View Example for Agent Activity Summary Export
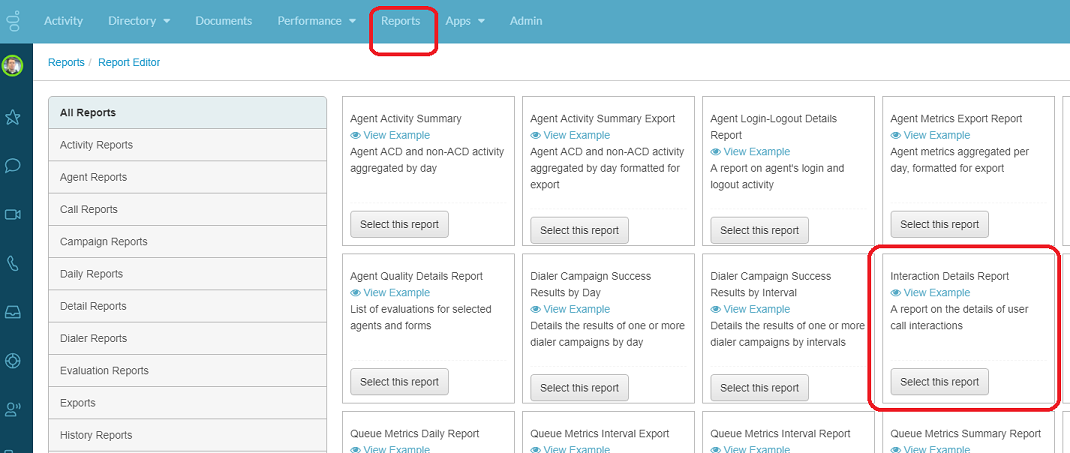The width and height of the screenshot is (1070, 453). click(570, 135)
